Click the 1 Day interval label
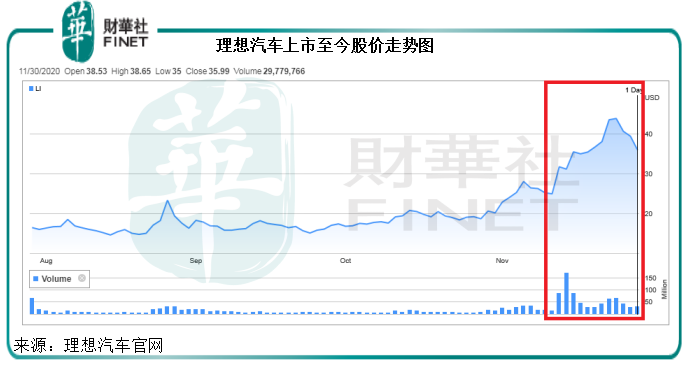 [x=634, y=90]
